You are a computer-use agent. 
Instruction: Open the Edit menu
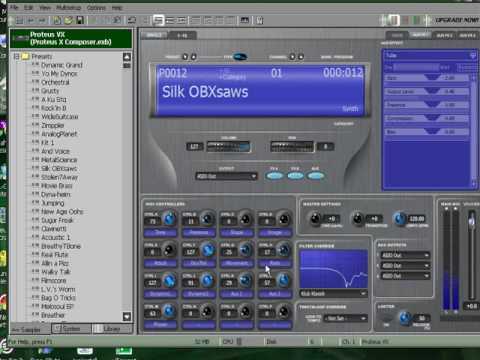click(x=29, y=7)
